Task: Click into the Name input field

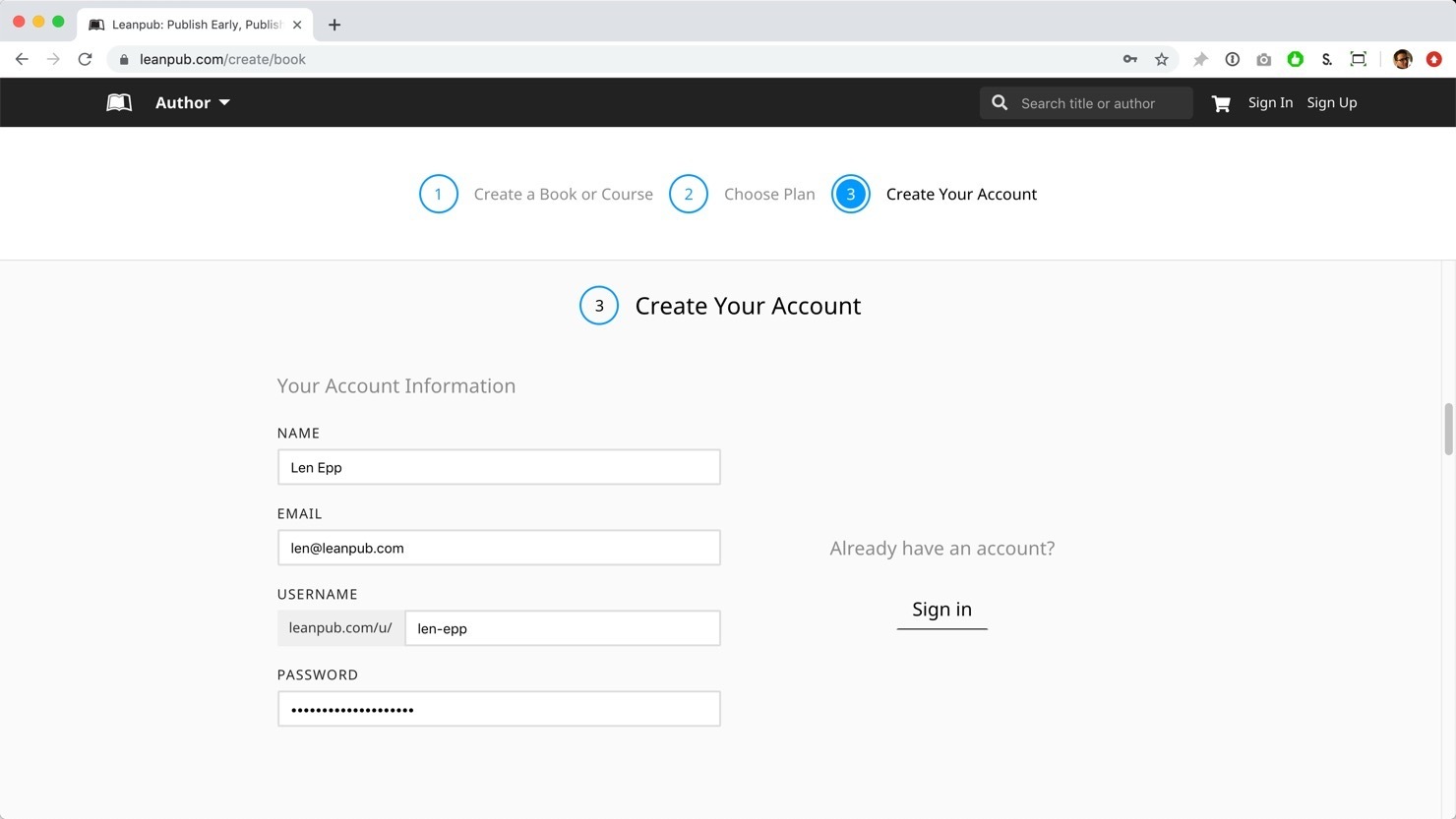Action: (x=499, y=467)
